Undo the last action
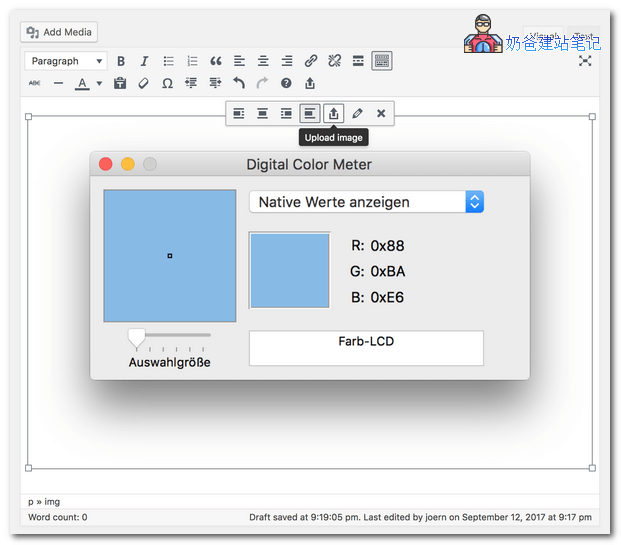Screen dimensions: 621x545 (239, 84)
